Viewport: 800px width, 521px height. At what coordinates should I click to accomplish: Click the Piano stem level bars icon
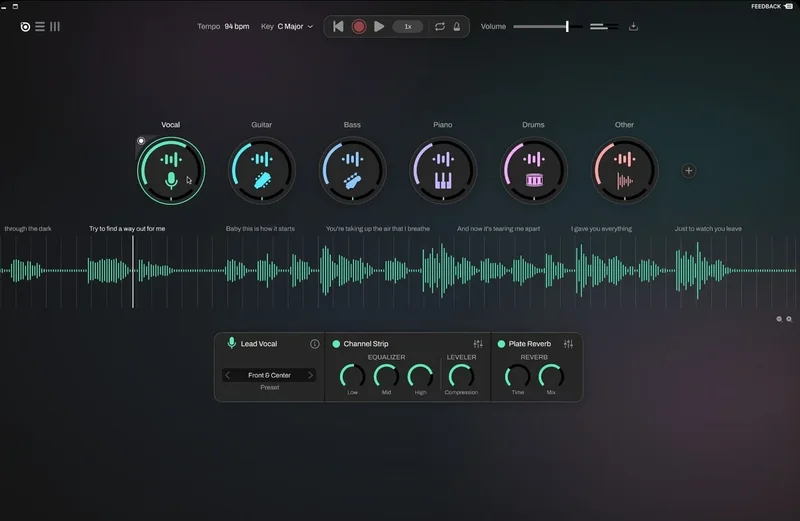tap(443, 159)
